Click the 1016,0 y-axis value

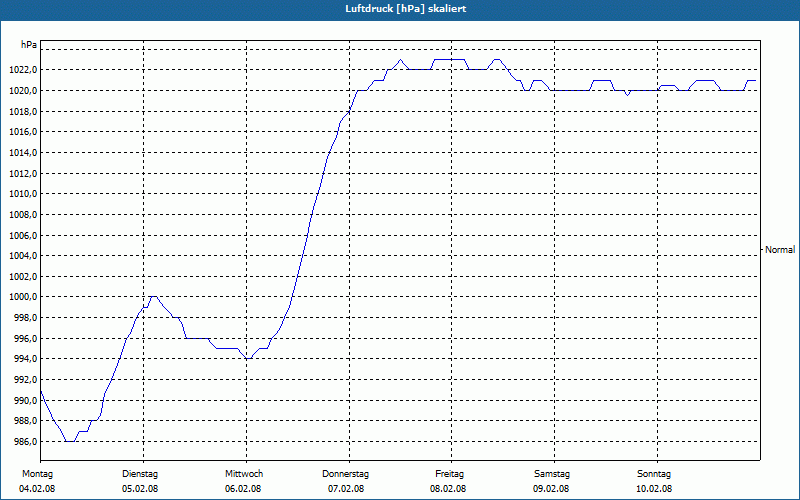click(x=23, y=132)
